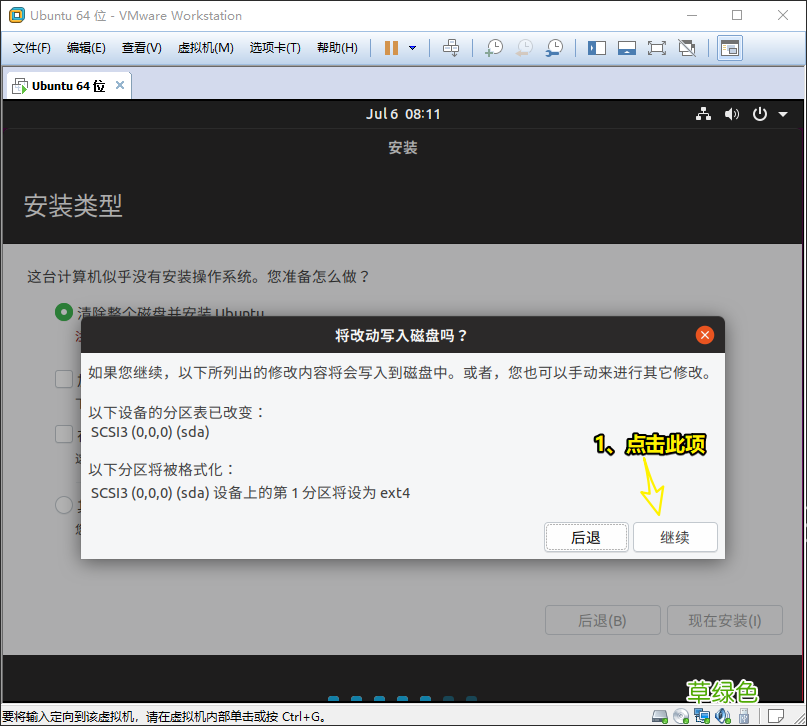Click the 现在安装(I) button
Image resolution: width=807 pixels, height=726 pixels.
pyautogui.click(x=725, y=620)
